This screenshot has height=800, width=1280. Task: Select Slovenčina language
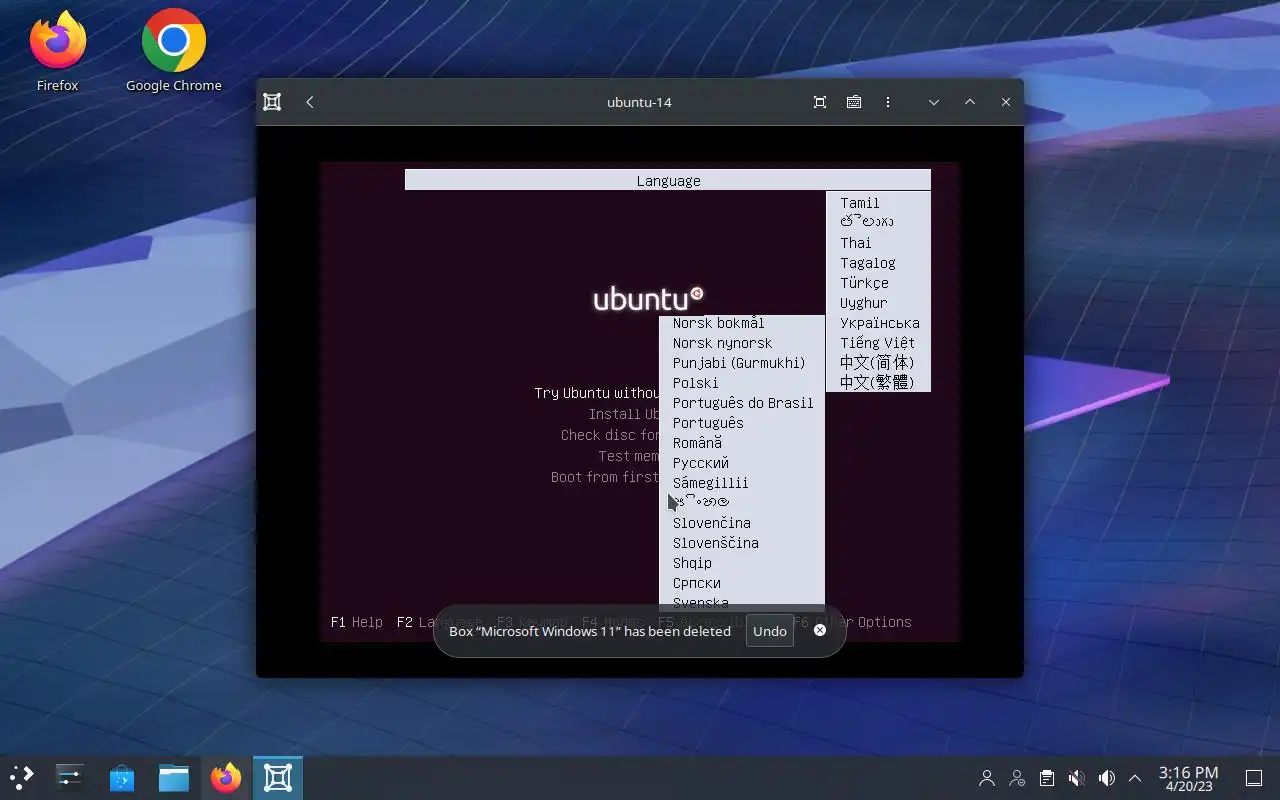tap(712, 523)
